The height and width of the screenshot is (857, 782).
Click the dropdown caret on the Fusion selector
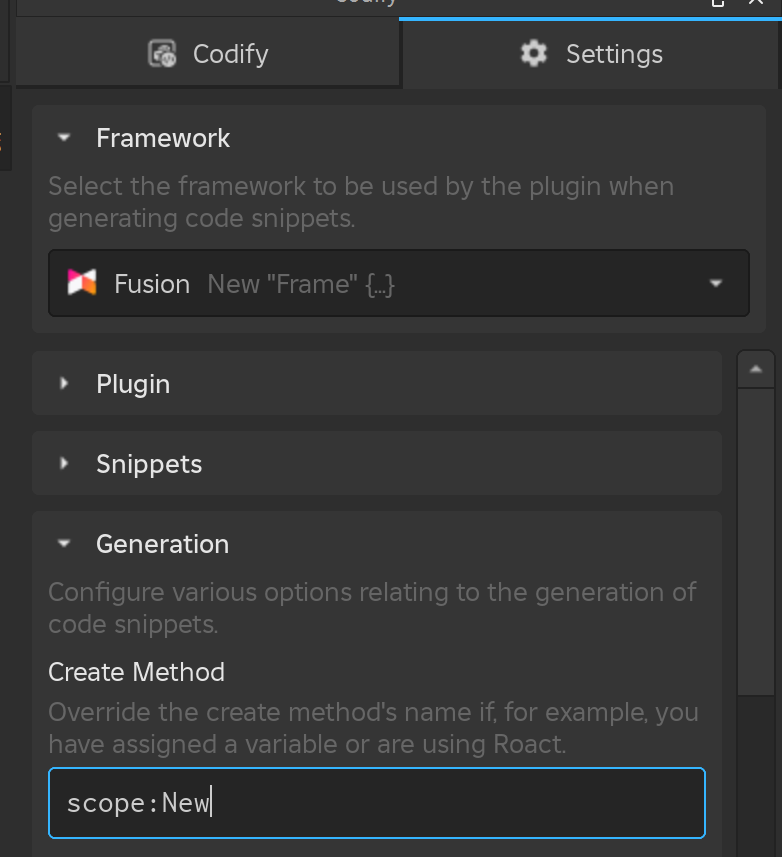(x=715, y=283)
